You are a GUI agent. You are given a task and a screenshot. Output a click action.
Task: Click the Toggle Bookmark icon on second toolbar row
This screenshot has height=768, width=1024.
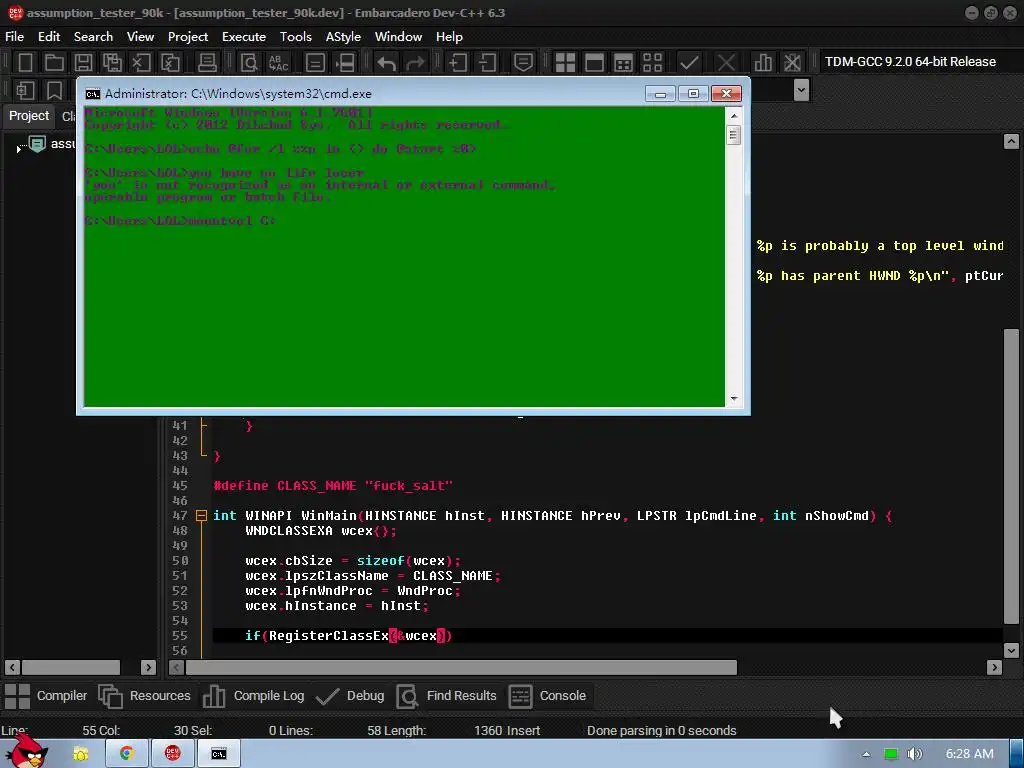54,90
